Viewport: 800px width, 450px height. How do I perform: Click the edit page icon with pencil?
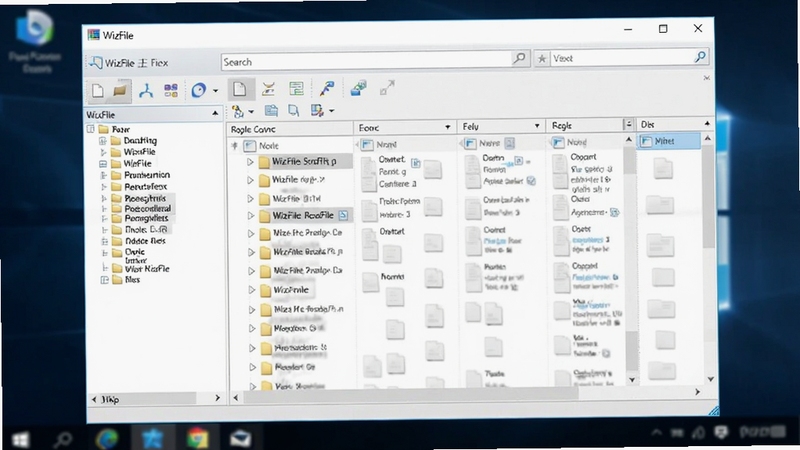[x=317, y=111]
